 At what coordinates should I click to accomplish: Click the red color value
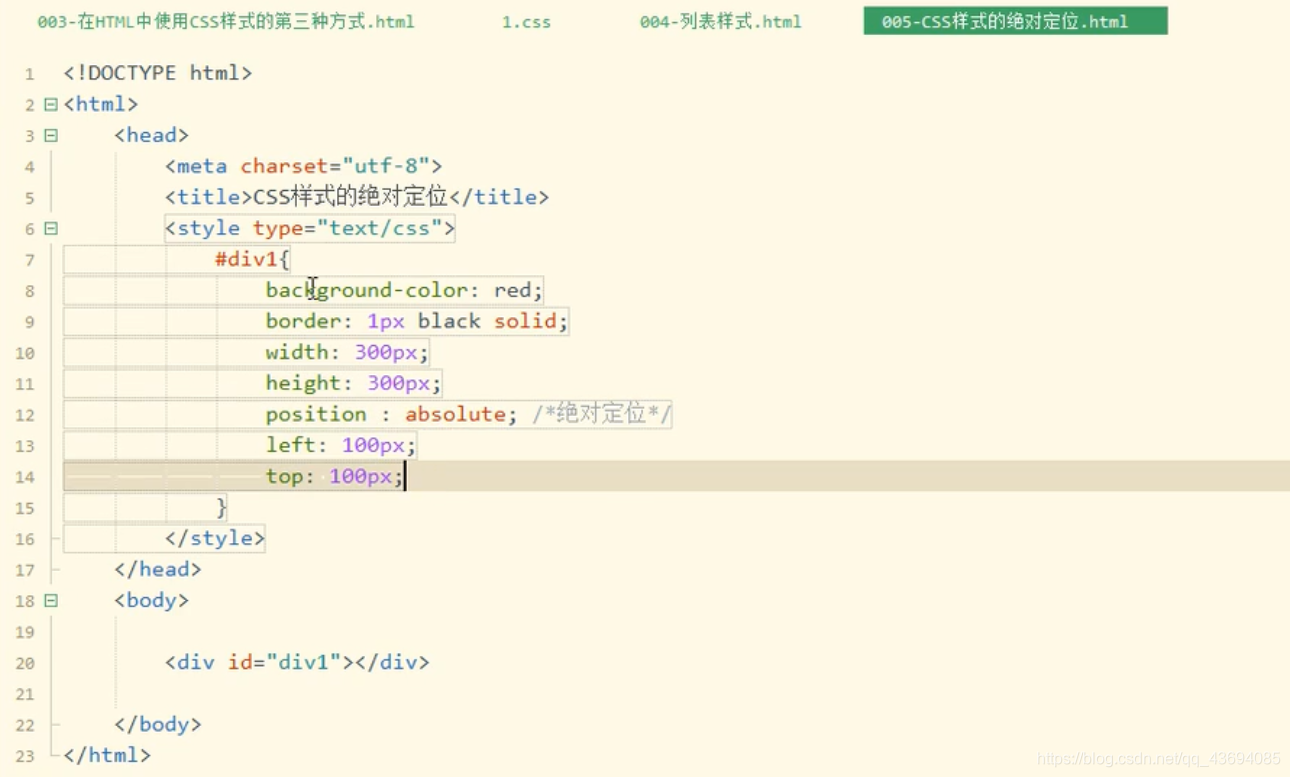(x=512, y=290)
